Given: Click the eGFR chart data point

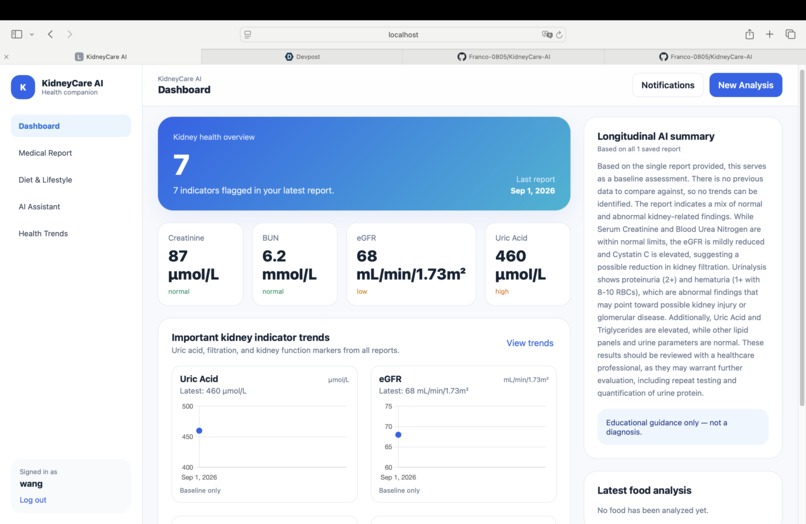Looking at the screenshot, I should click(x=398, y=435).
